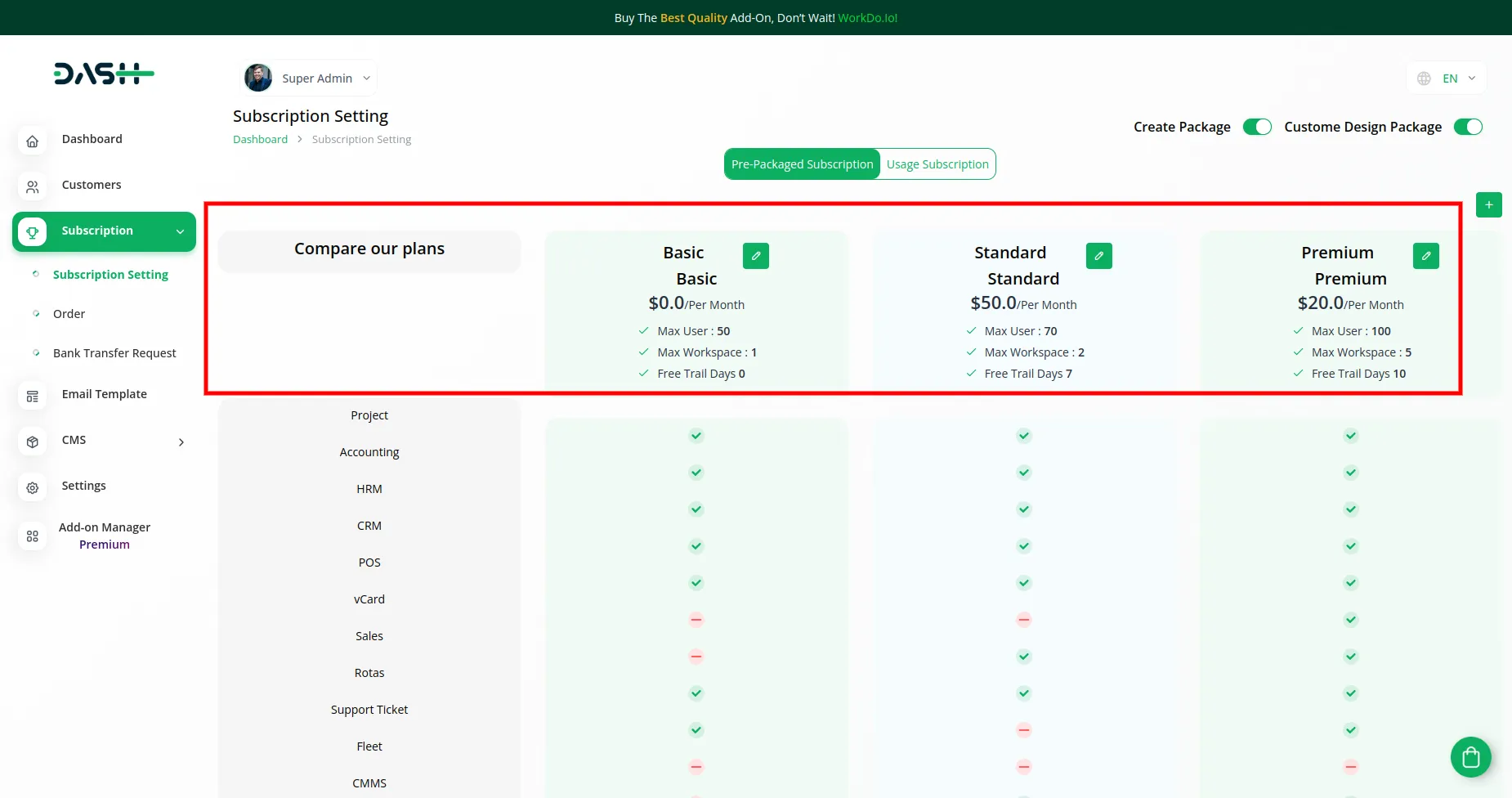1512x798 pixels.
Task: Select the Pre-Packaged Subscription tab
Action: (802, 164)
